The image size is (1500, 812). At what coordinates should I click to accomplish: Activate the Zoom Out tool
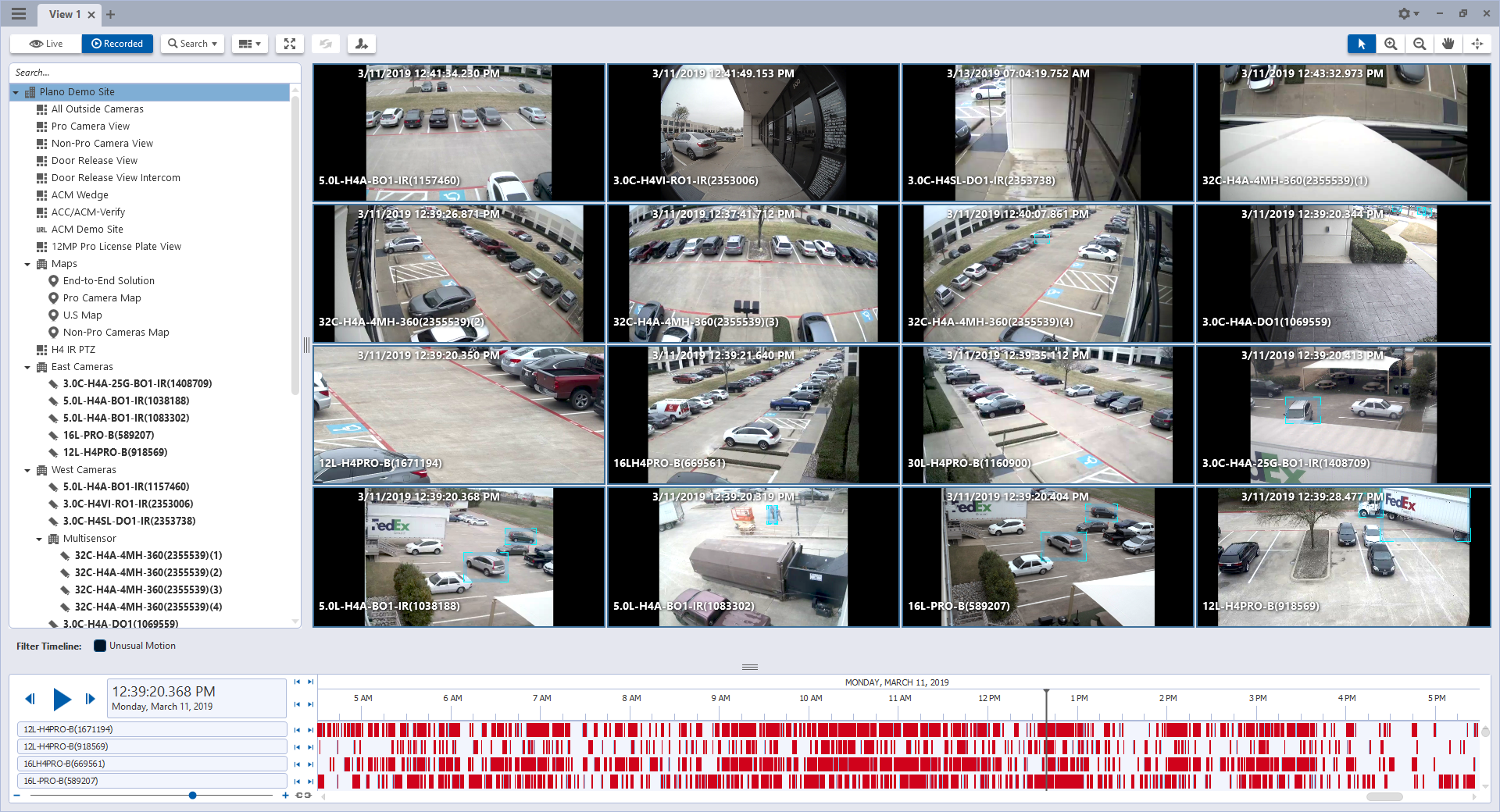1419,44
